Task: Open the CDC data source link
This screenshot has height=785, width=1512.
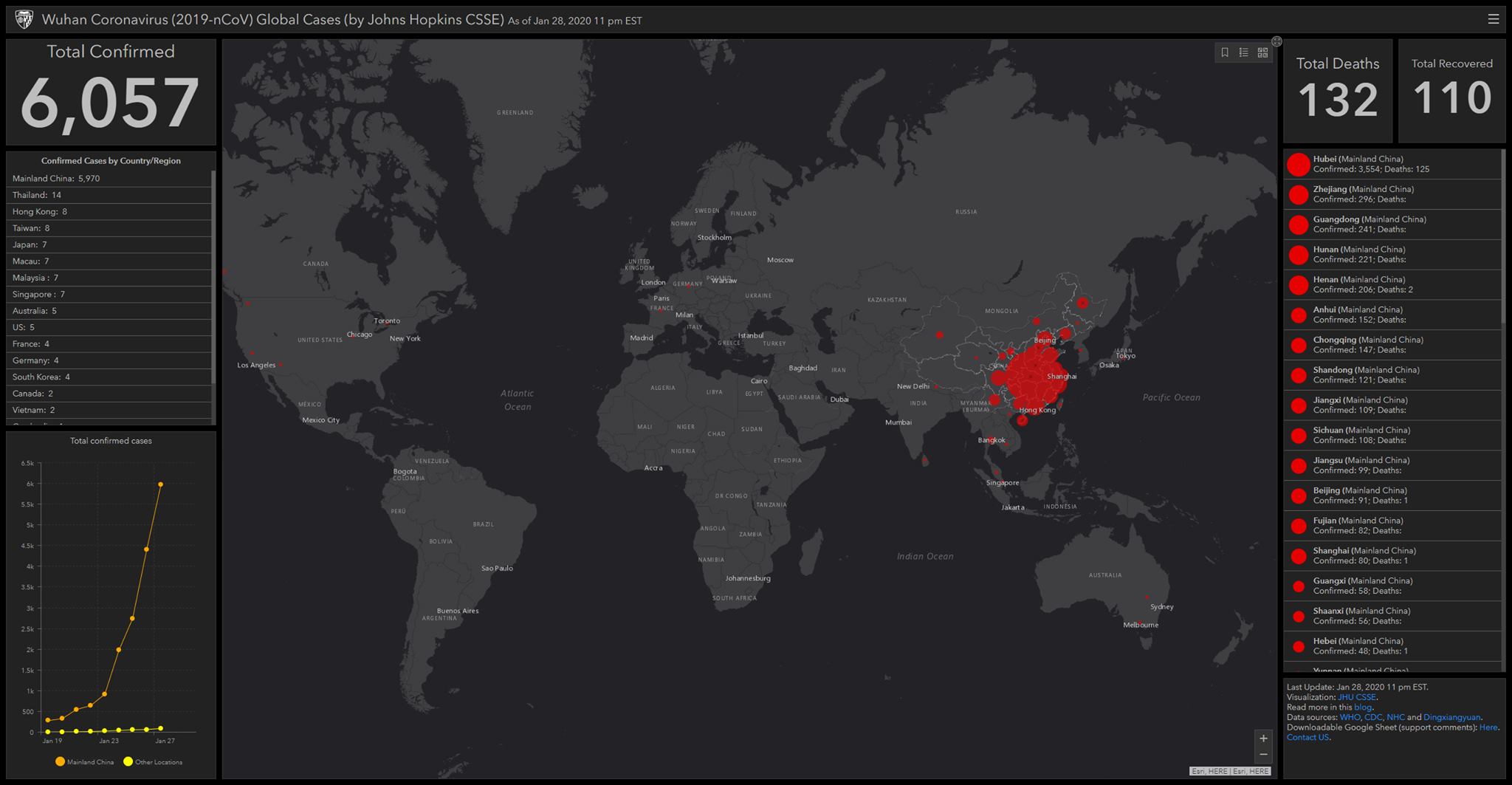Action: pos(1373,717)
